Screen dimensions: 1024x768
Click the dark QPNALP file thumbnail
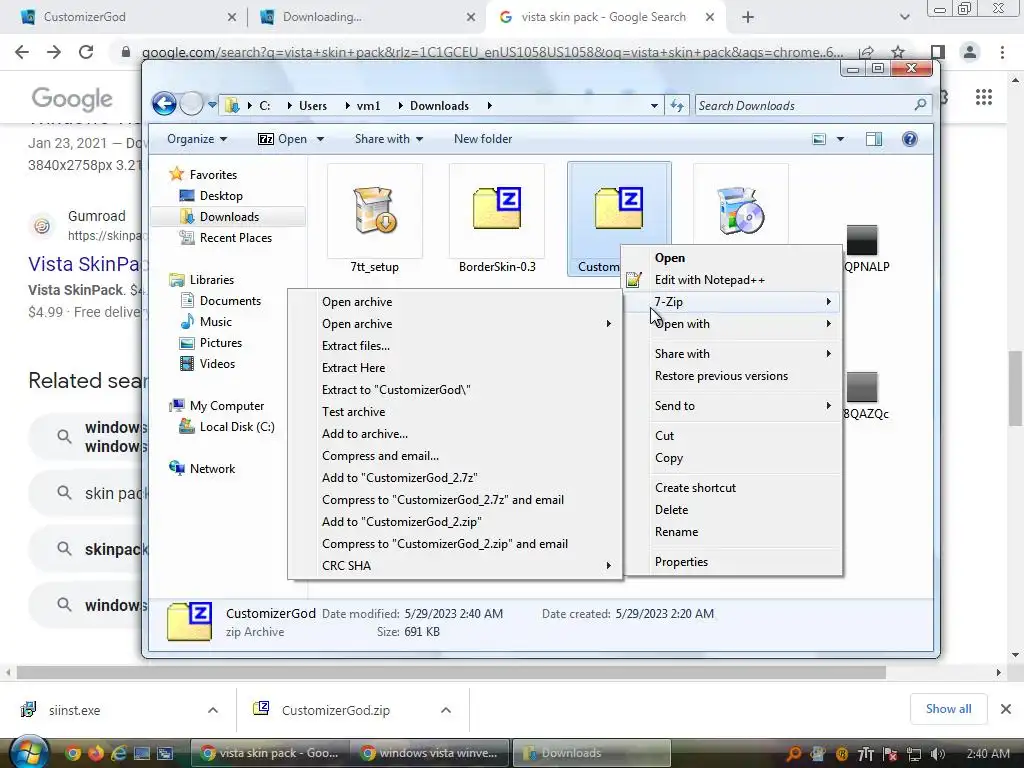861,240
